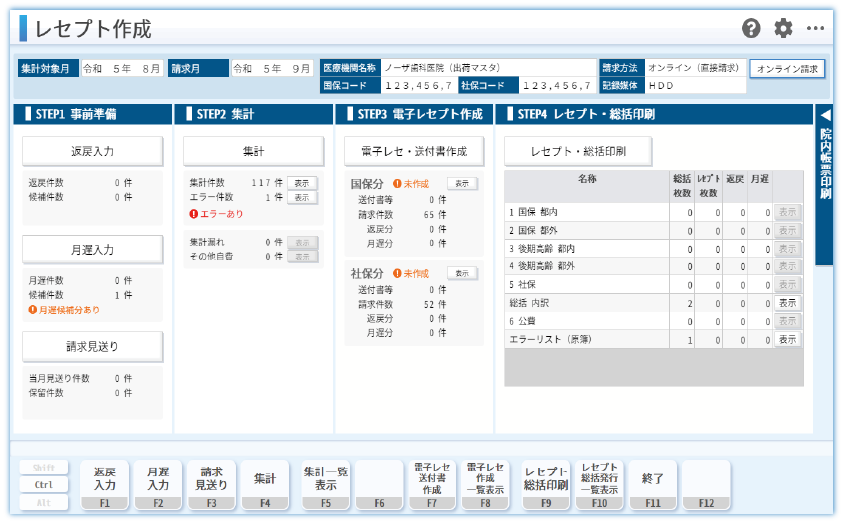Click the 月遅入力 step button
This screenshot has height=523, width=842.
92,249
